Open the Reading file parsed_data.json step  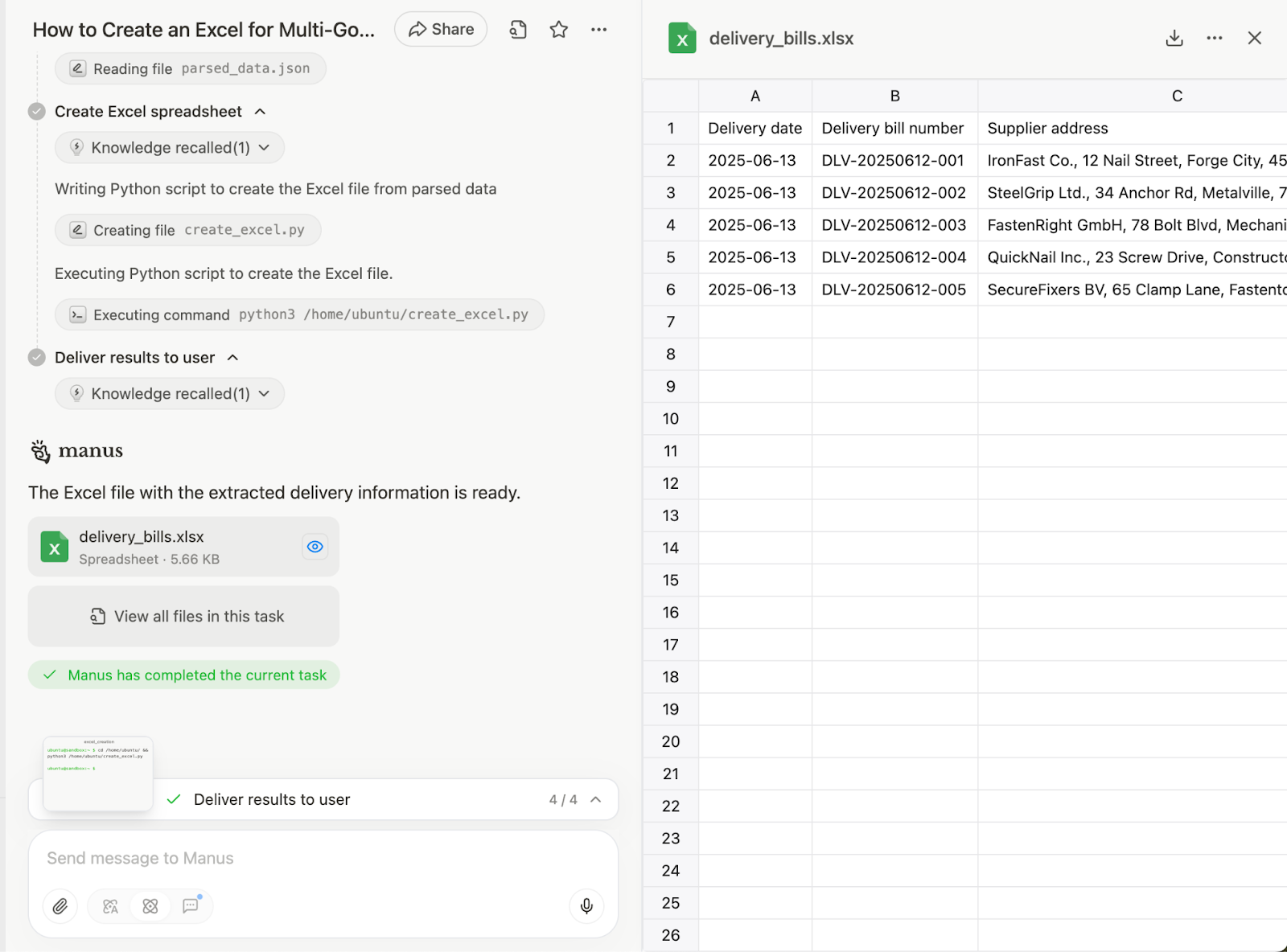pyautogui.click(x=191, y=68)
